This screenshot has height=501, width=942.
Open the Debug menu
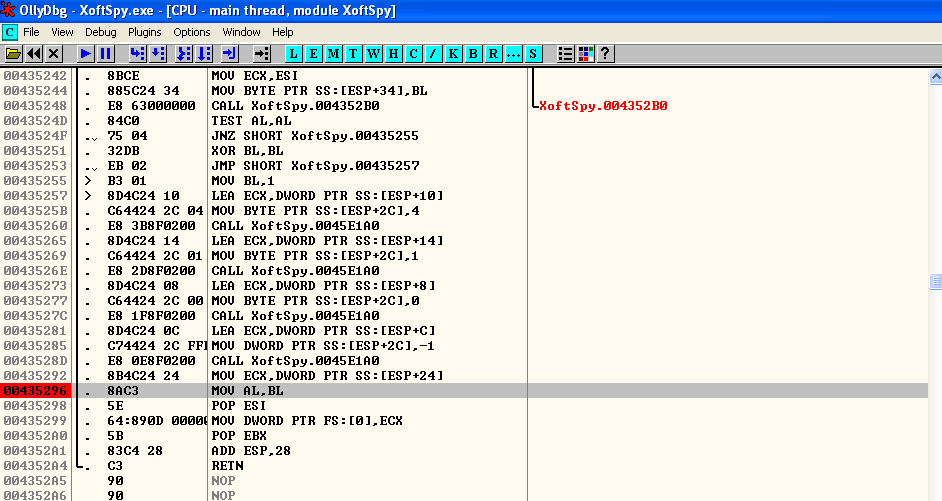pyautogui.click(x=100, y=32)
